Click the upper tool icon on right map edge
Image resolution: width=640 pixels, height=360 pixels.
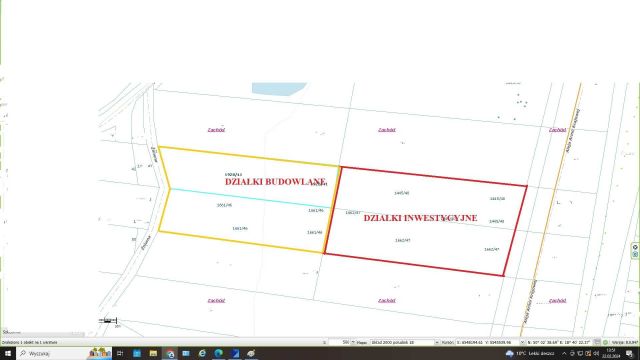[x=635, y=247]
